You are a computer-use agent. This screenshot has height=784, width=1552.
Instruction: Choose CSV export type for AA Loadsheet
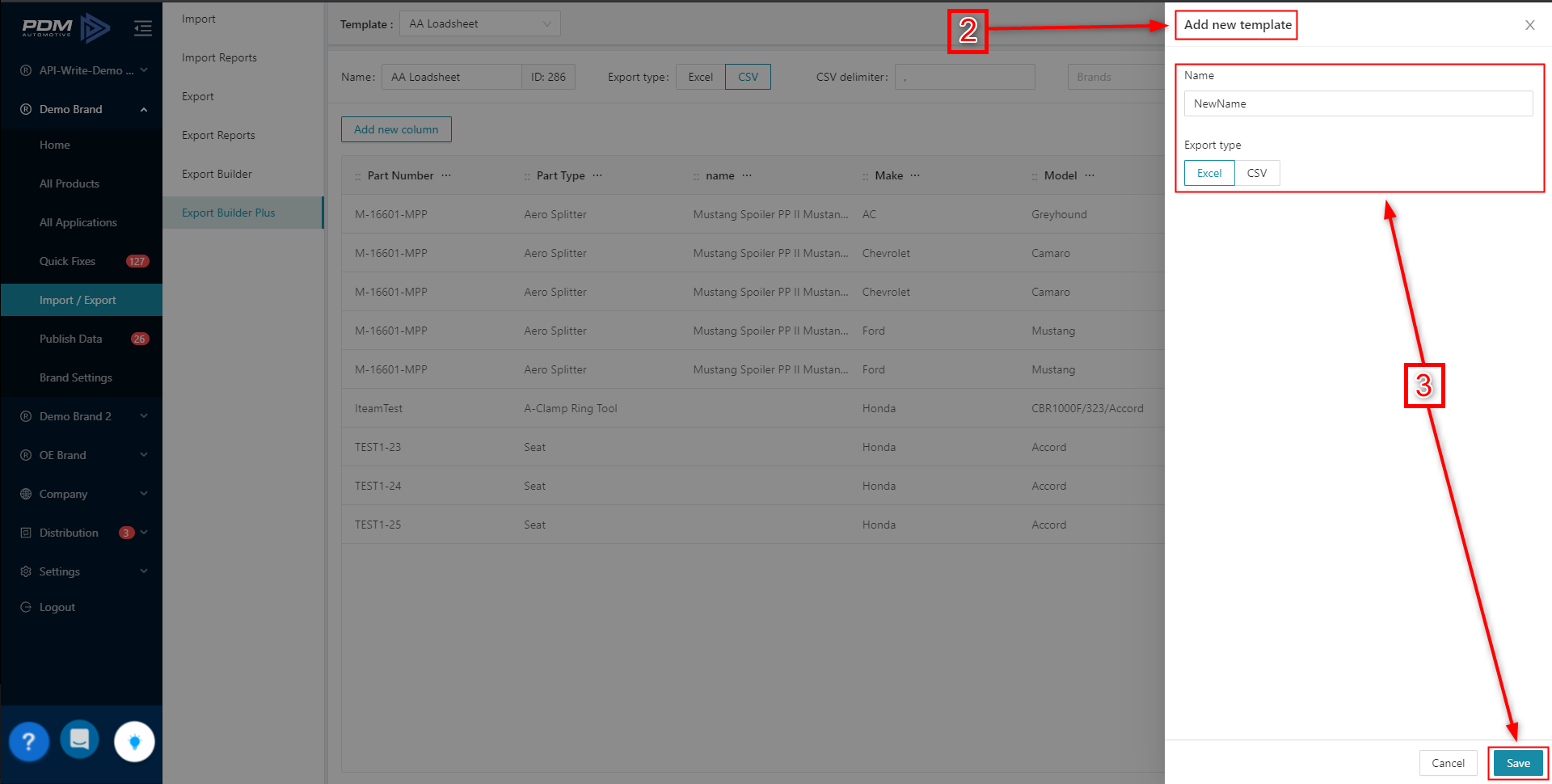[748, 77]
